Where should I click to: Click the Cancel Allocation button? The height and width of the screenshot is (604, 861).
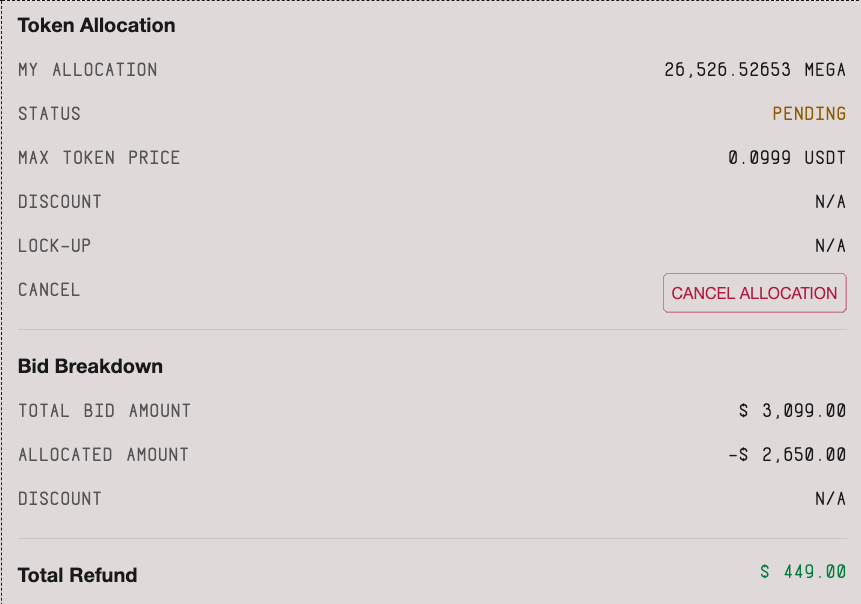click(754, 293)
